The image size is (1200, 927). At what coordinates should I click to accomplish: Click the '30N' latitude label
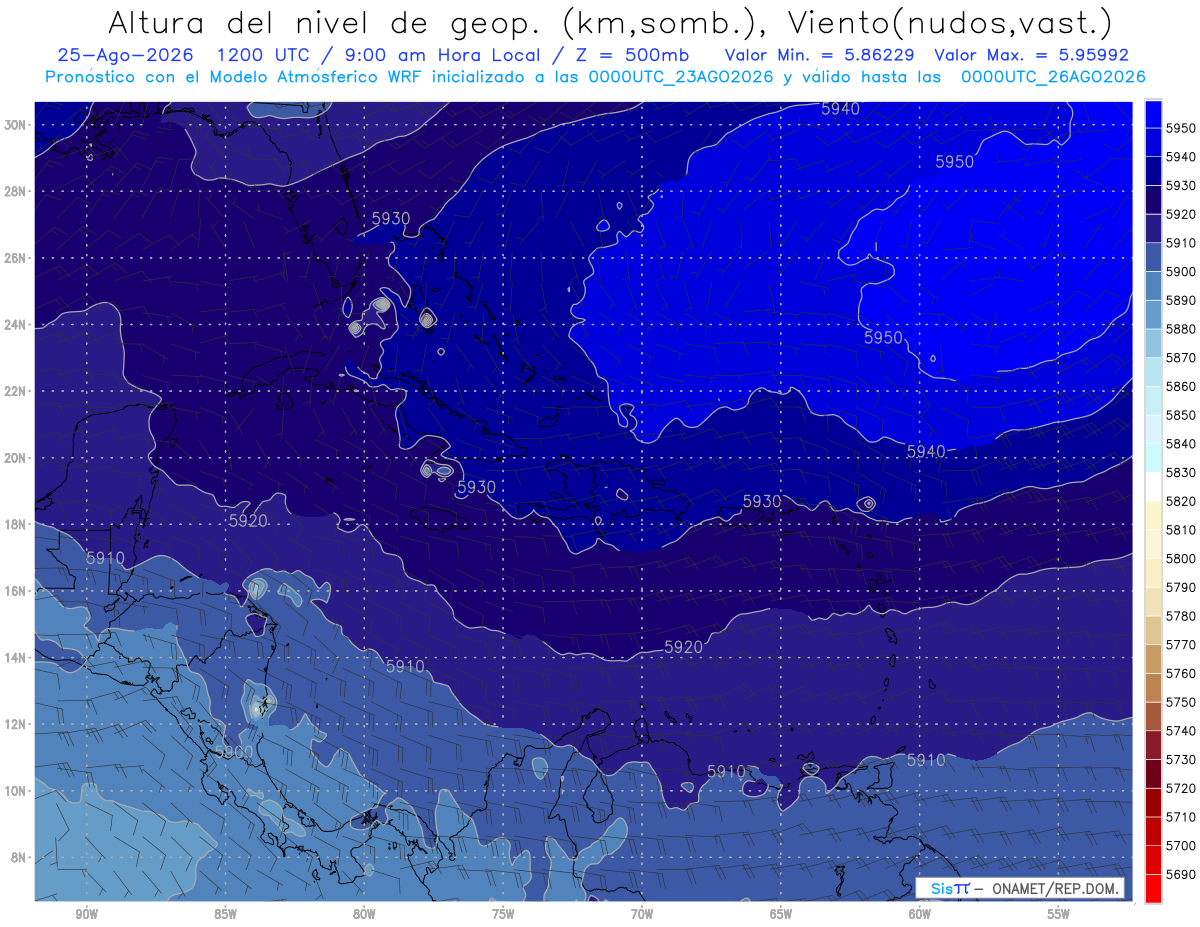coord(17,125)
